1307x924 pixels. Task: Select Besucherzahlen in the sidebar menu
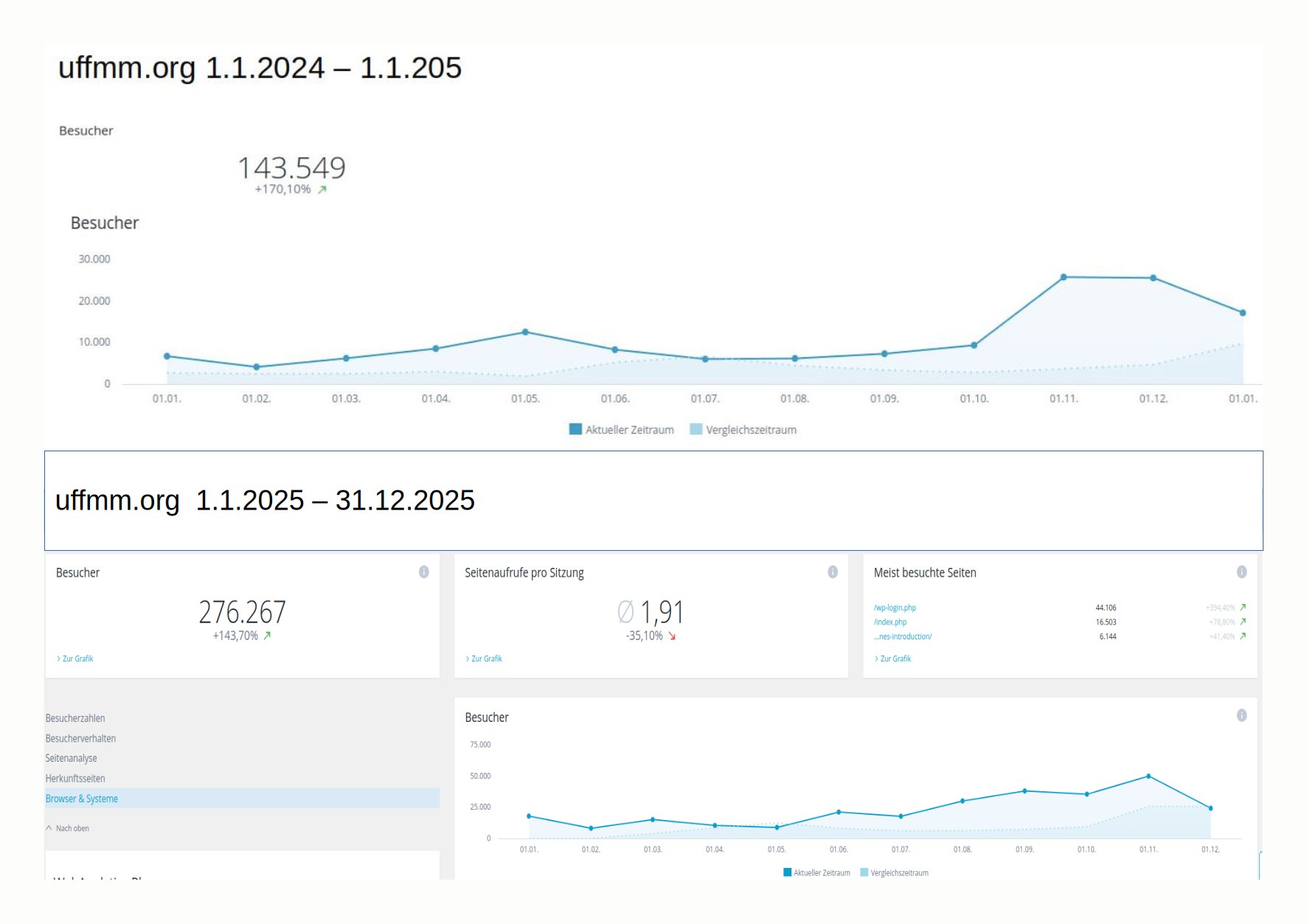75,718
